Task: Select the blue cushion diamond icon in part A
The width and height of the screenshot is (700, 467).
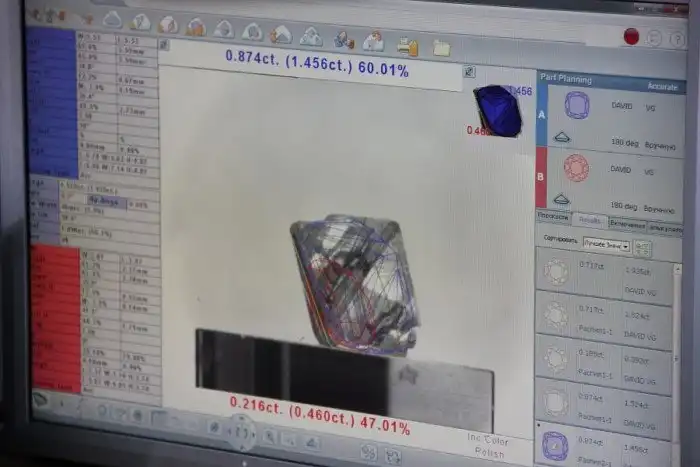Action: coord(577,105)
